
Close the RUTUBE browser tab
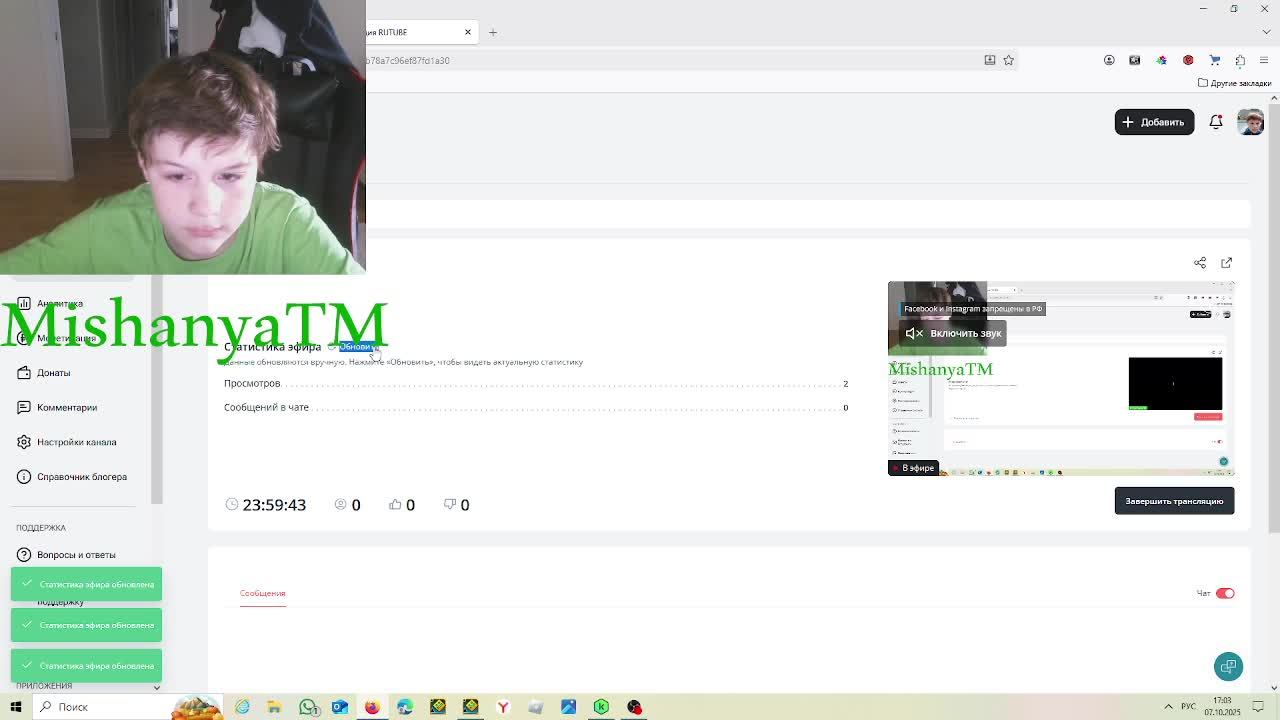point(467,32)
